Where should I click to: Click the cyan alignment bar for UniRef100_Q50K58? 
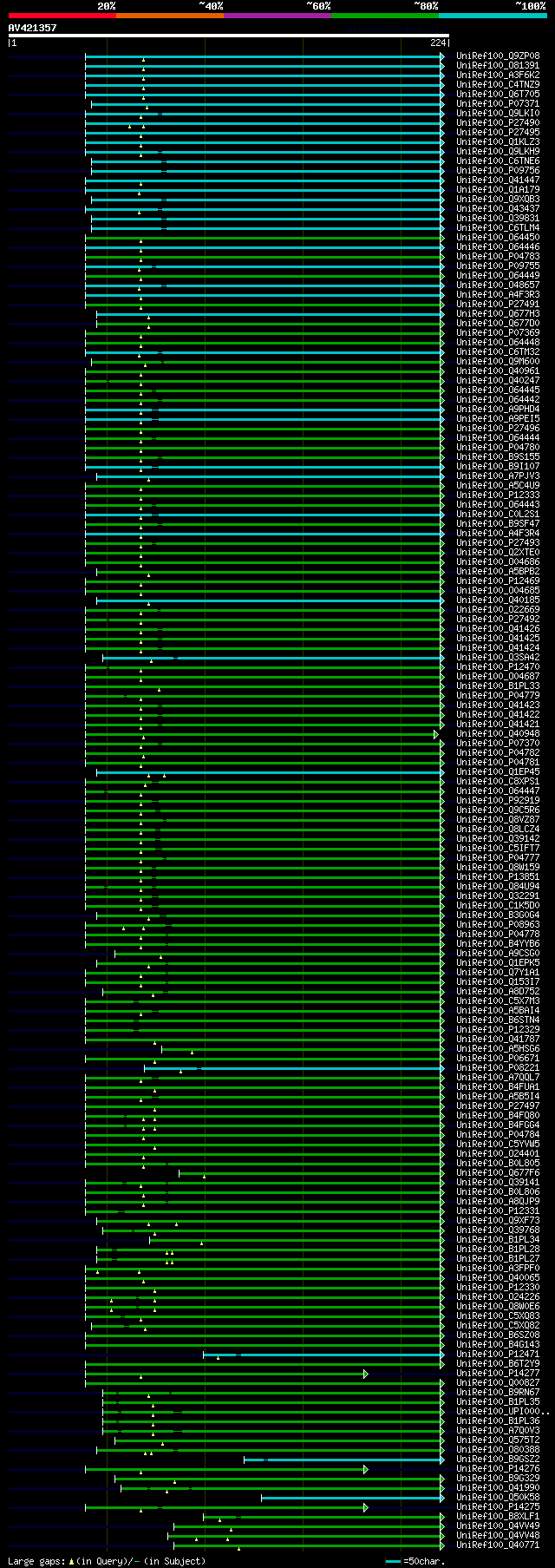pyautogui.click(x=352, y=1498)
